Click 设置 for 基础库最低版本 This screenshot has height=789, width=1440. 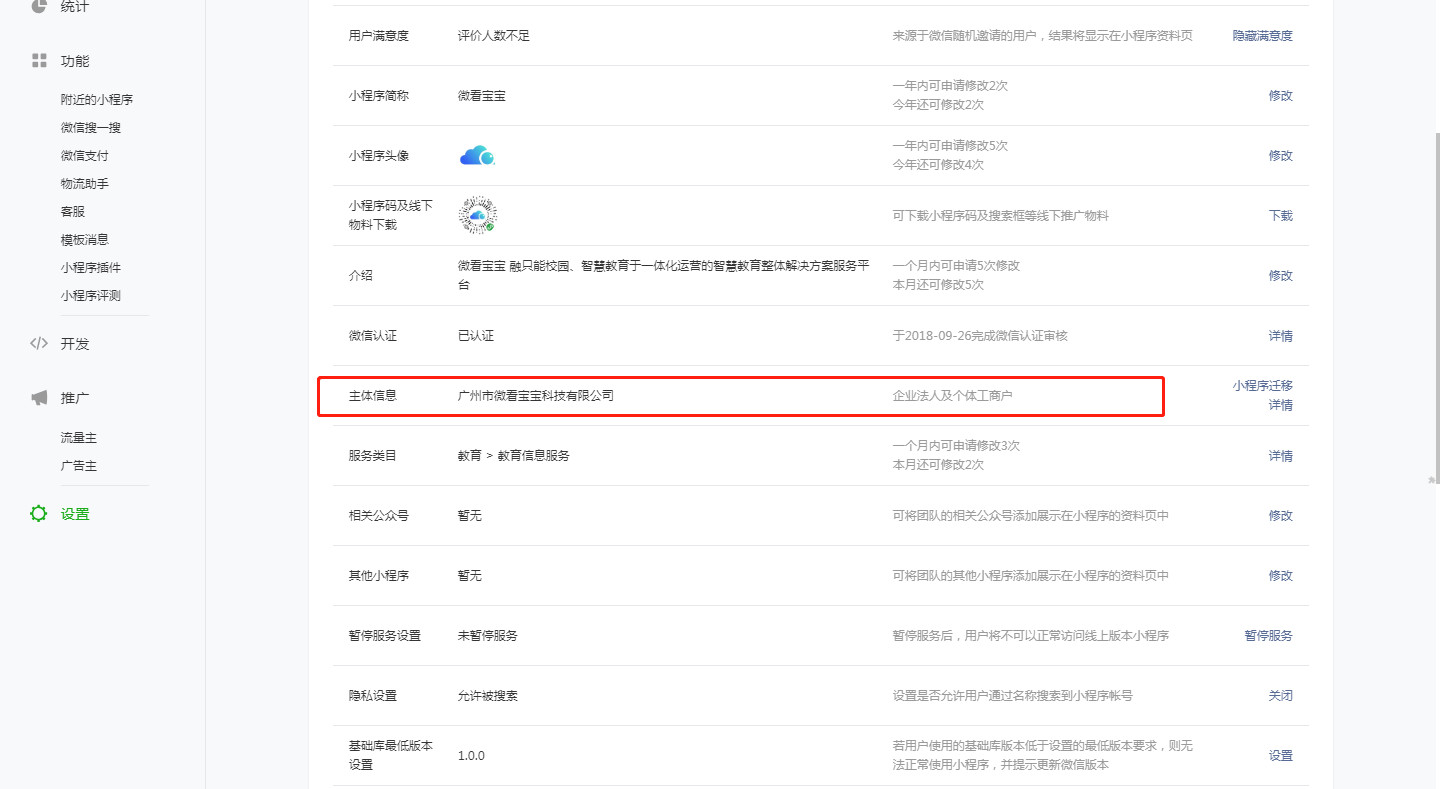point(1281,756)
